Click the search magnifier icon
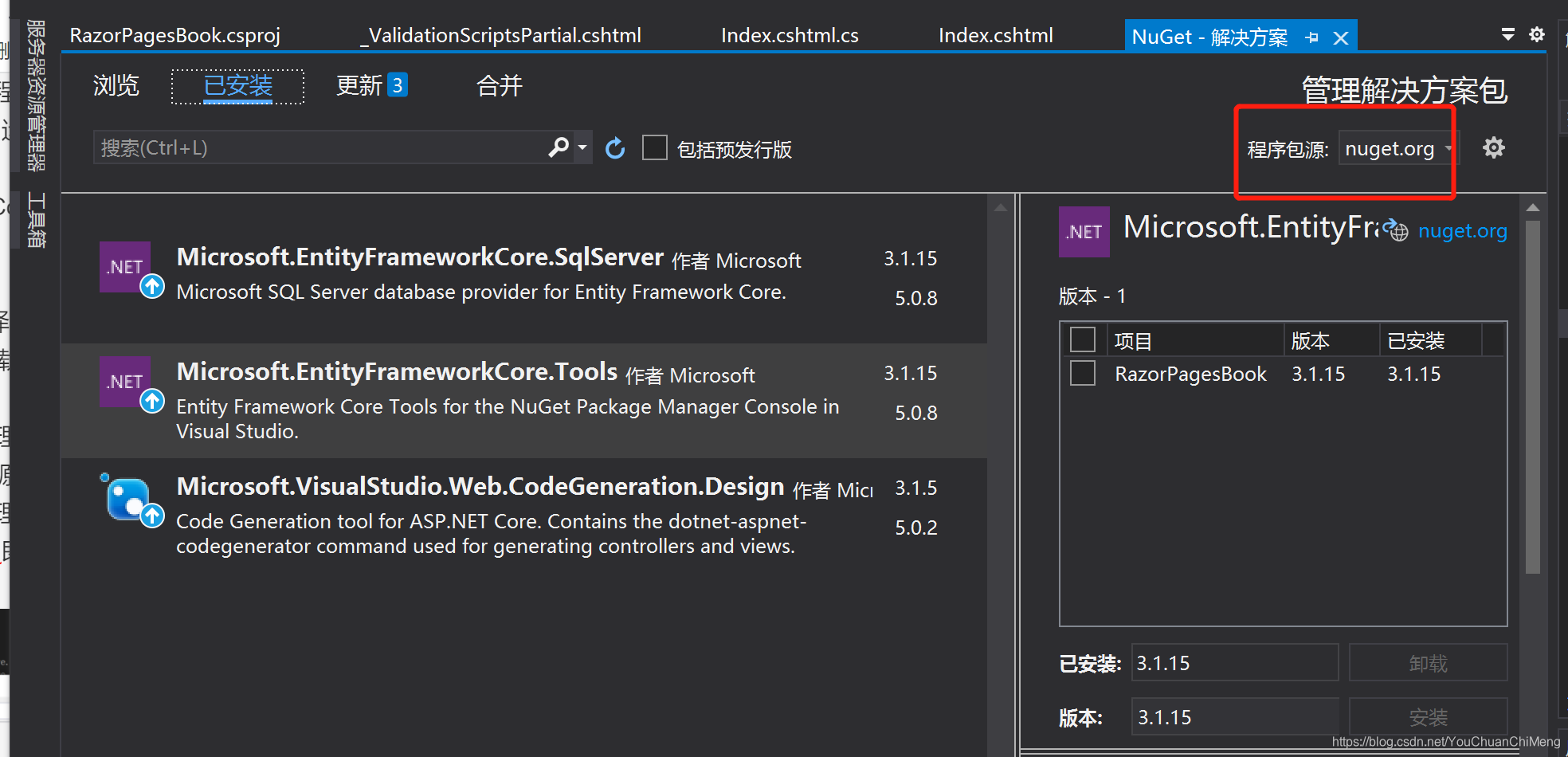This screenshot has width=1568, height=757. 559,147
